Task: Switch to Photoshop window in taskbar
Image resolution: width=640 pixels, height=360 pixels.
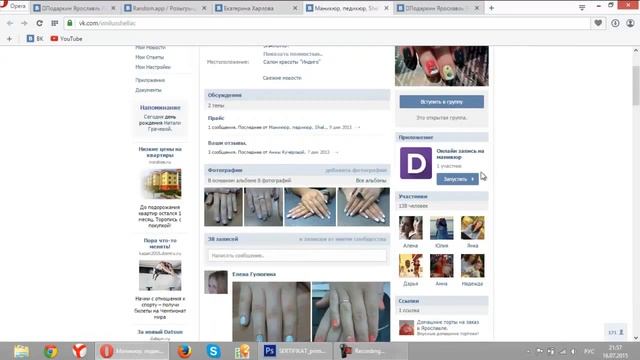Action: pos(296,351)
